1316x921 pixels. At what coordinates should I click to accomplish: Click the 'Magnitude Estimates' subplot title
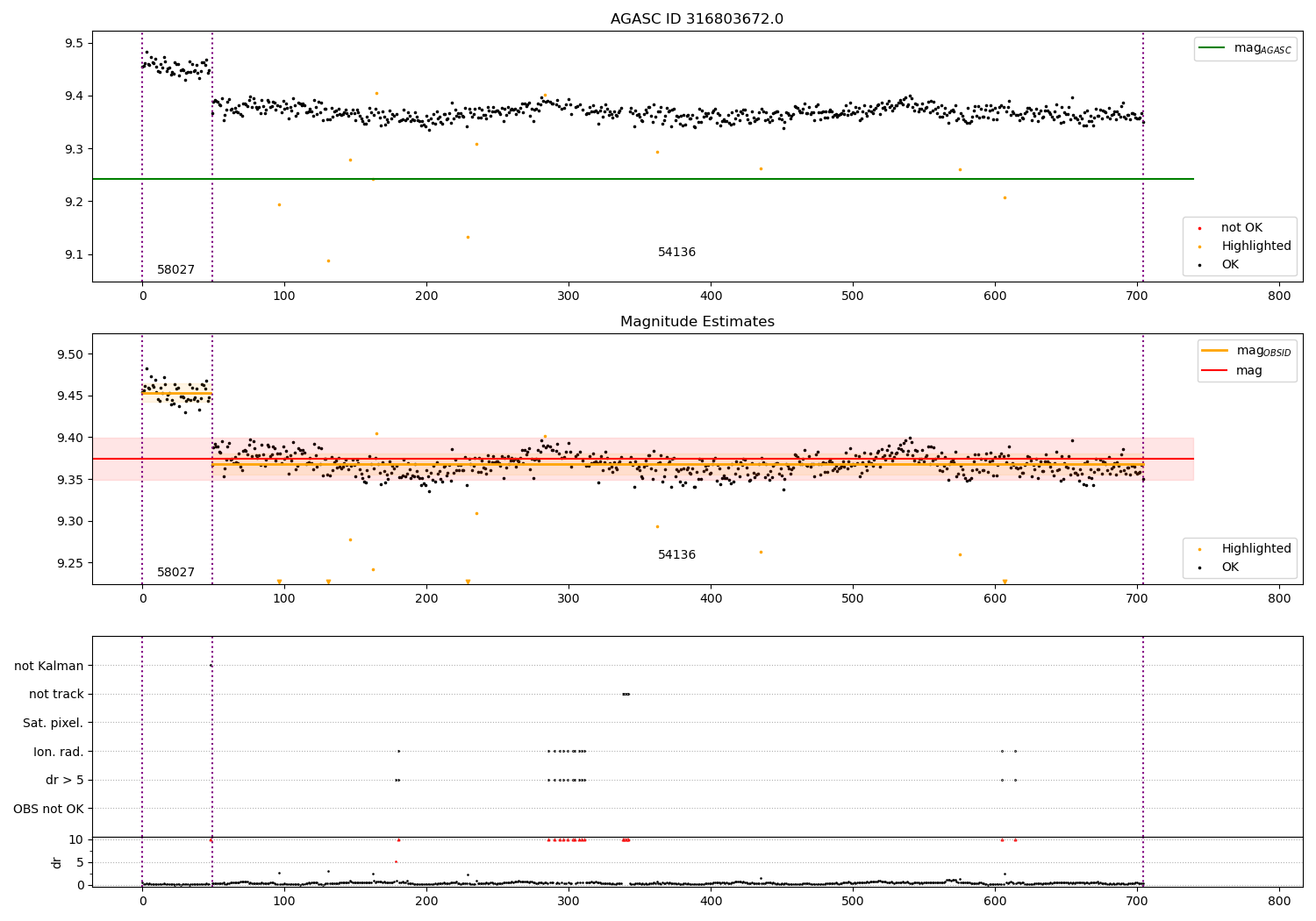pos(697,322)
